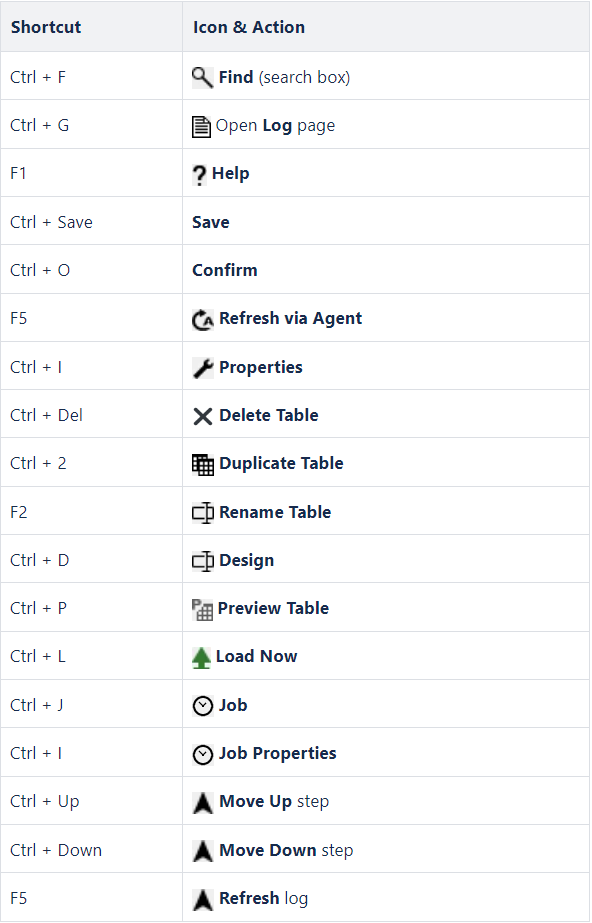Click the Duplicate Table grid icon
Viewport: 592px width, 923px height.
click(x=203, y=464)
